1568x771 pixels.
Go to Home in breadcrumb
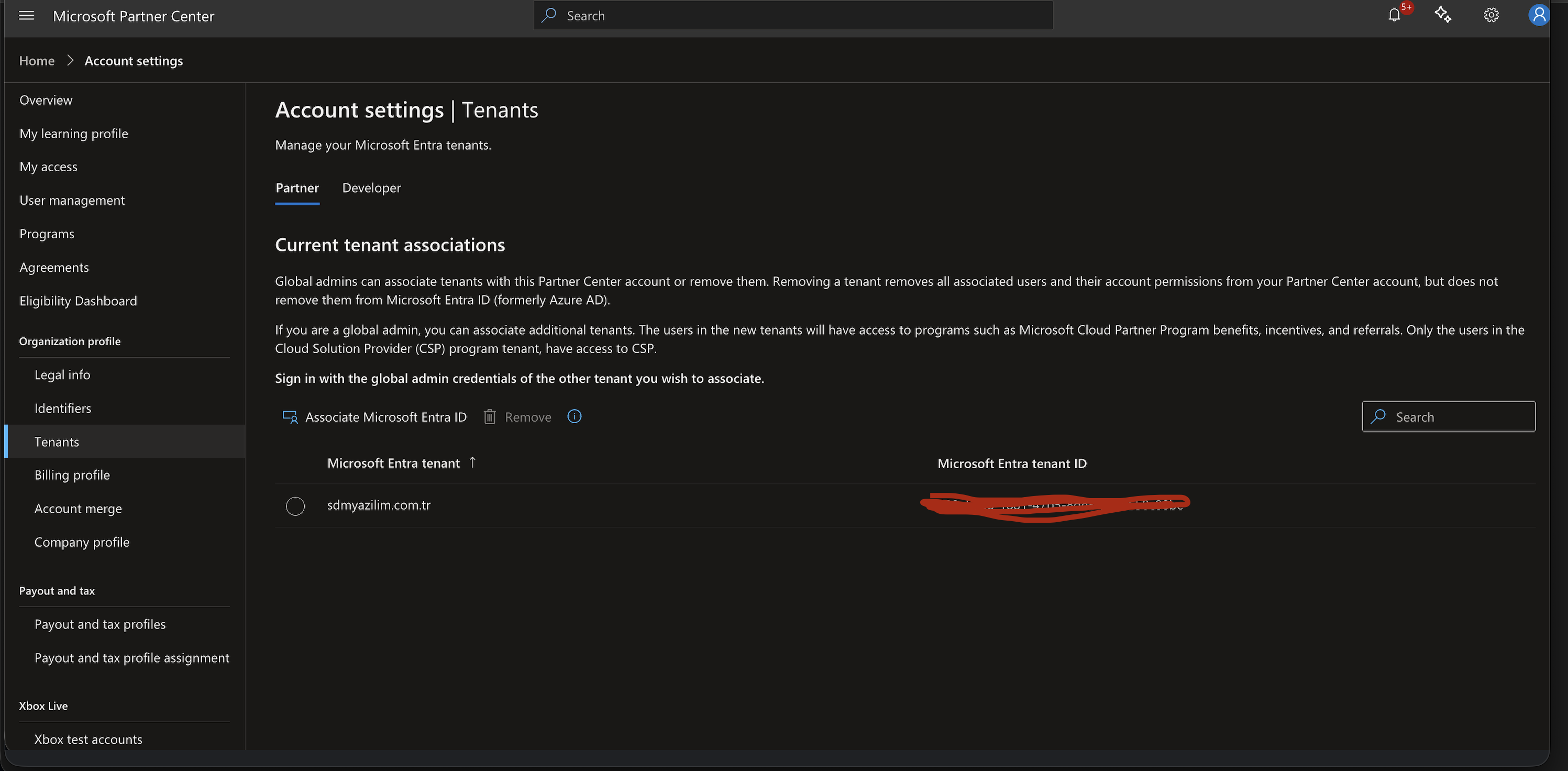pos(37,61)
